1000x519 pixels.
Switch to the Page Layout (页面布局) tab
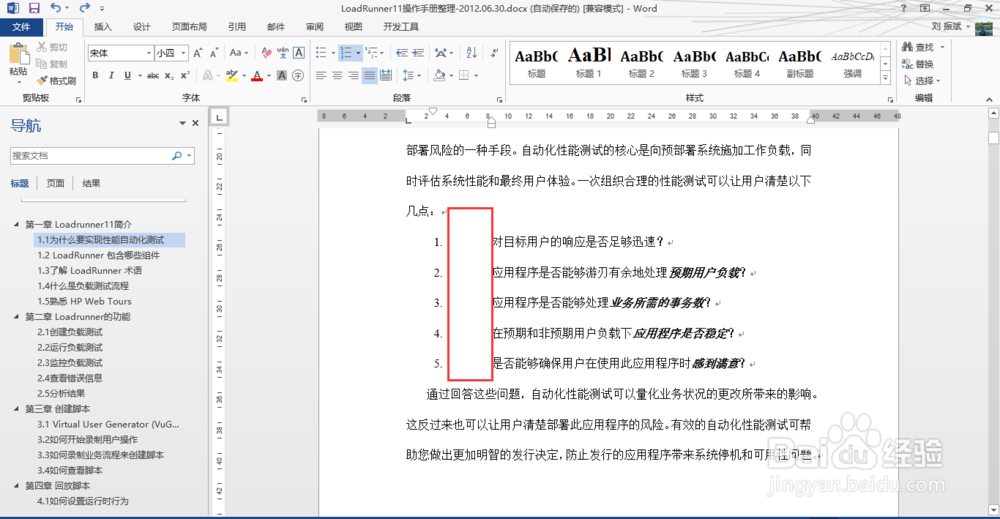pos(189,27)
